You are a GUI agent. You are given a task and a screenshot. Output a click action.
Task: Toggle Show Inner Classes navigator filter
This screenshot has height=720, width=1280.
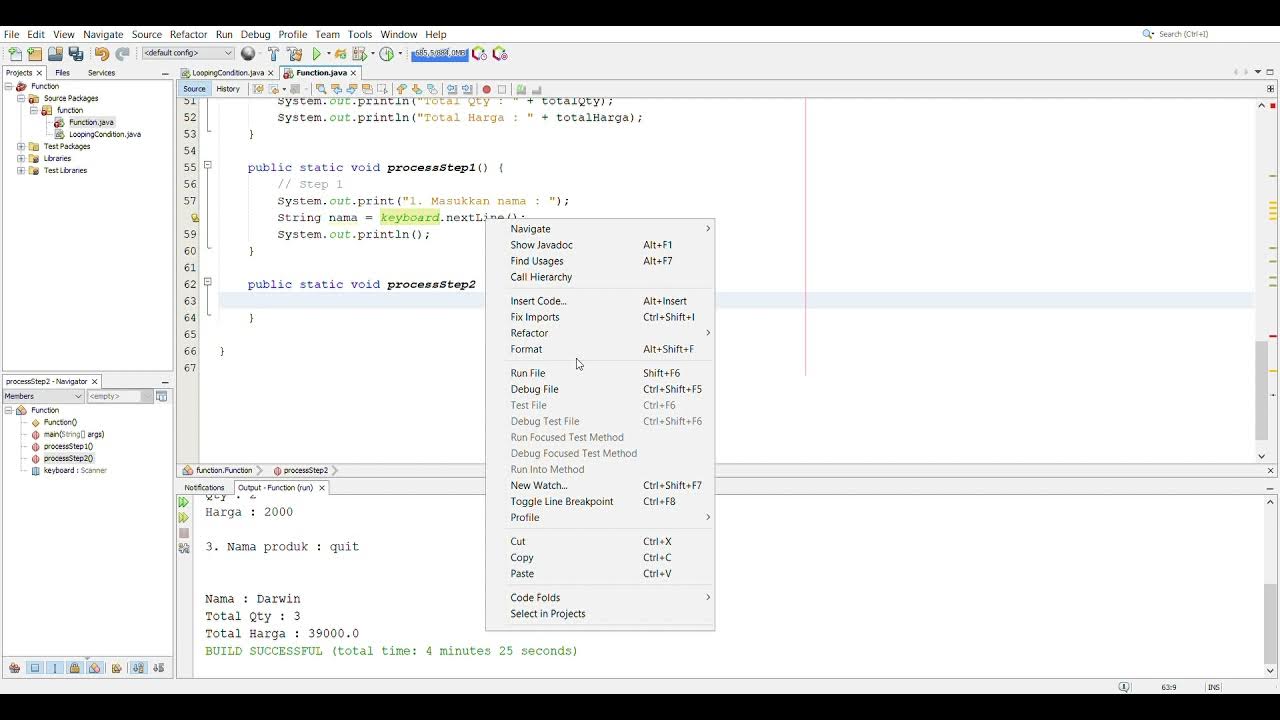(x=95, y=668)
